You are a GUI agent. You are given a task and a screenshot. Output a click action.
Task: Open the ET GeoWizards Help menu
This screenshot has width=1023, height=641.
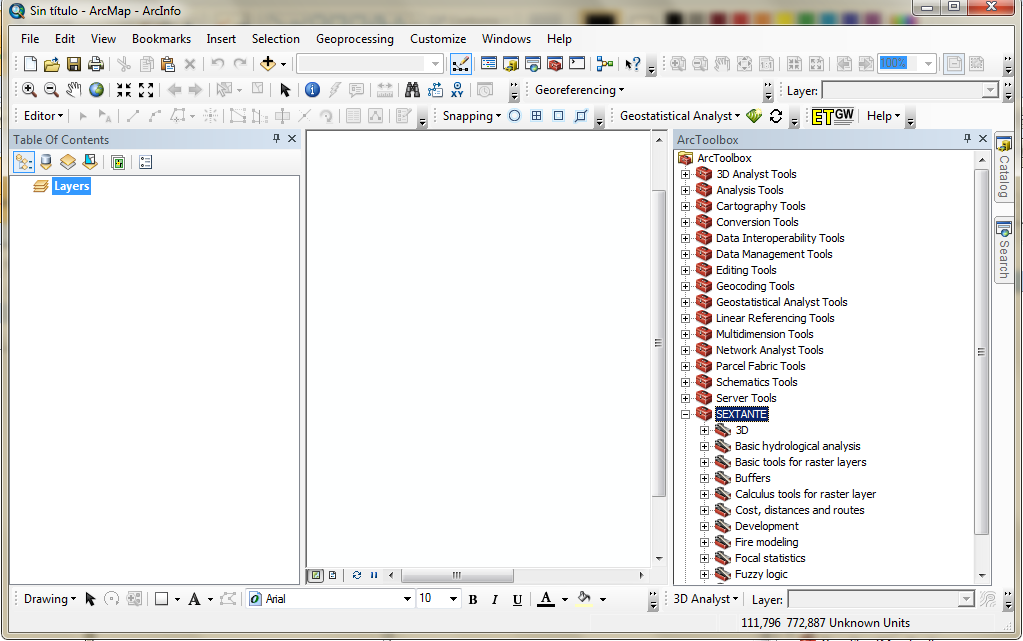[883, 116]
